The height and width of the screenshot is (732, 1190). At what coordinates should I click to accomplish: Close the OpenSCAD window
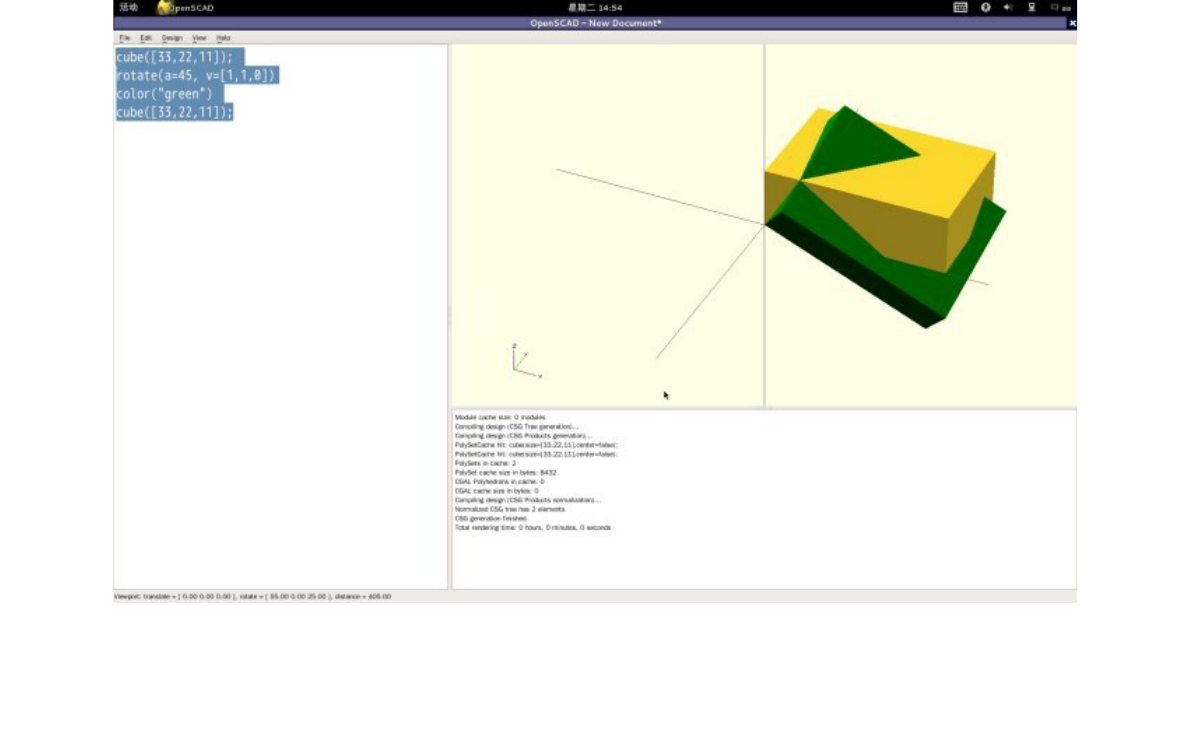click(x=1072, y=24)
